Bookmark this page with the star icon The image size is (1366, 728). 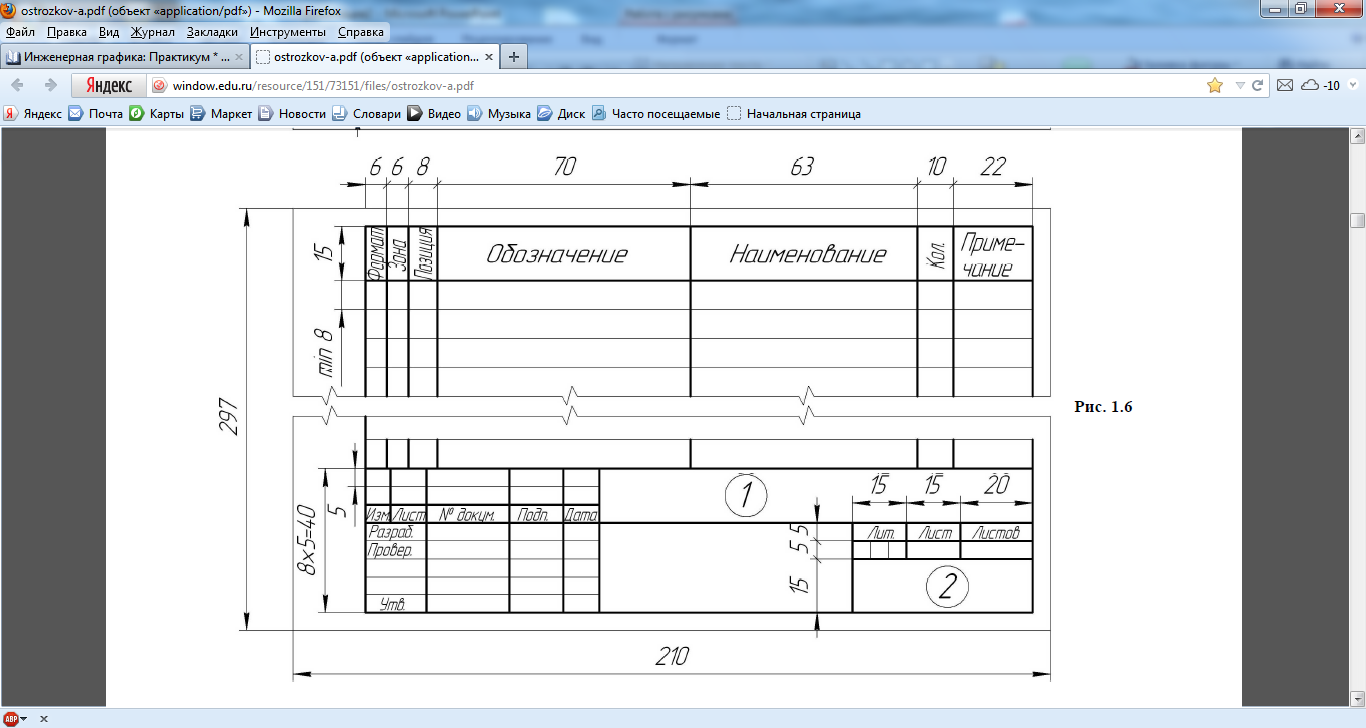coord(1214,85)
